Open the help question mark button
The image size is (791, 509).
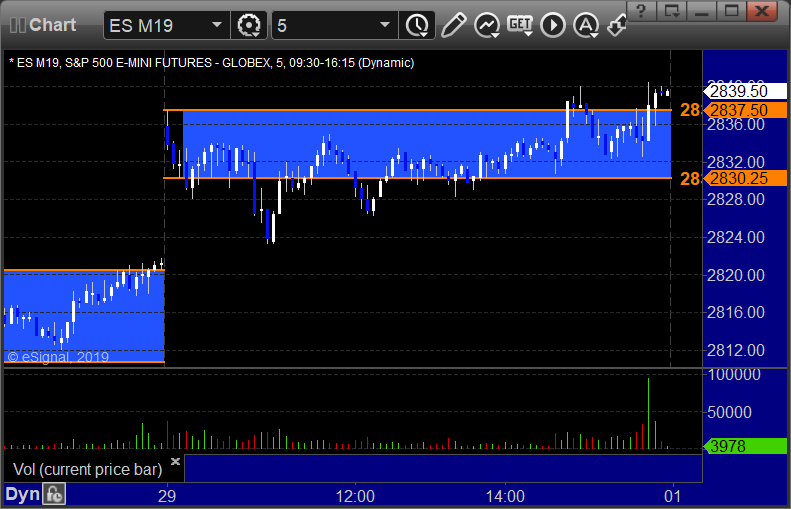(x=641, y=10)
